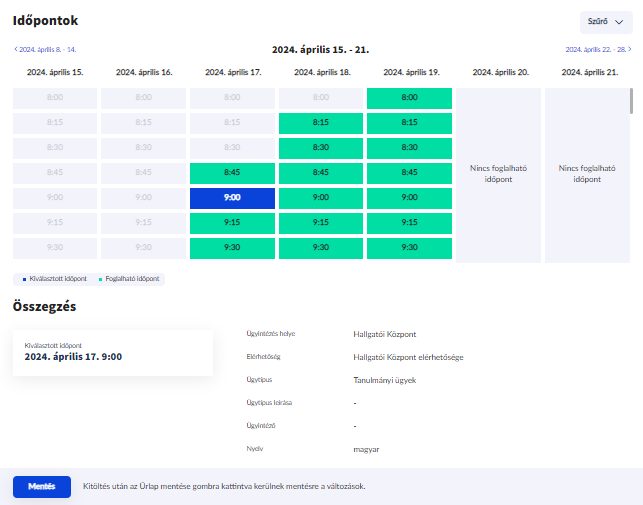This screenshot has height=505, width=643.
Task: Click the 2024. április 20. column header
Action: point(500,72)
